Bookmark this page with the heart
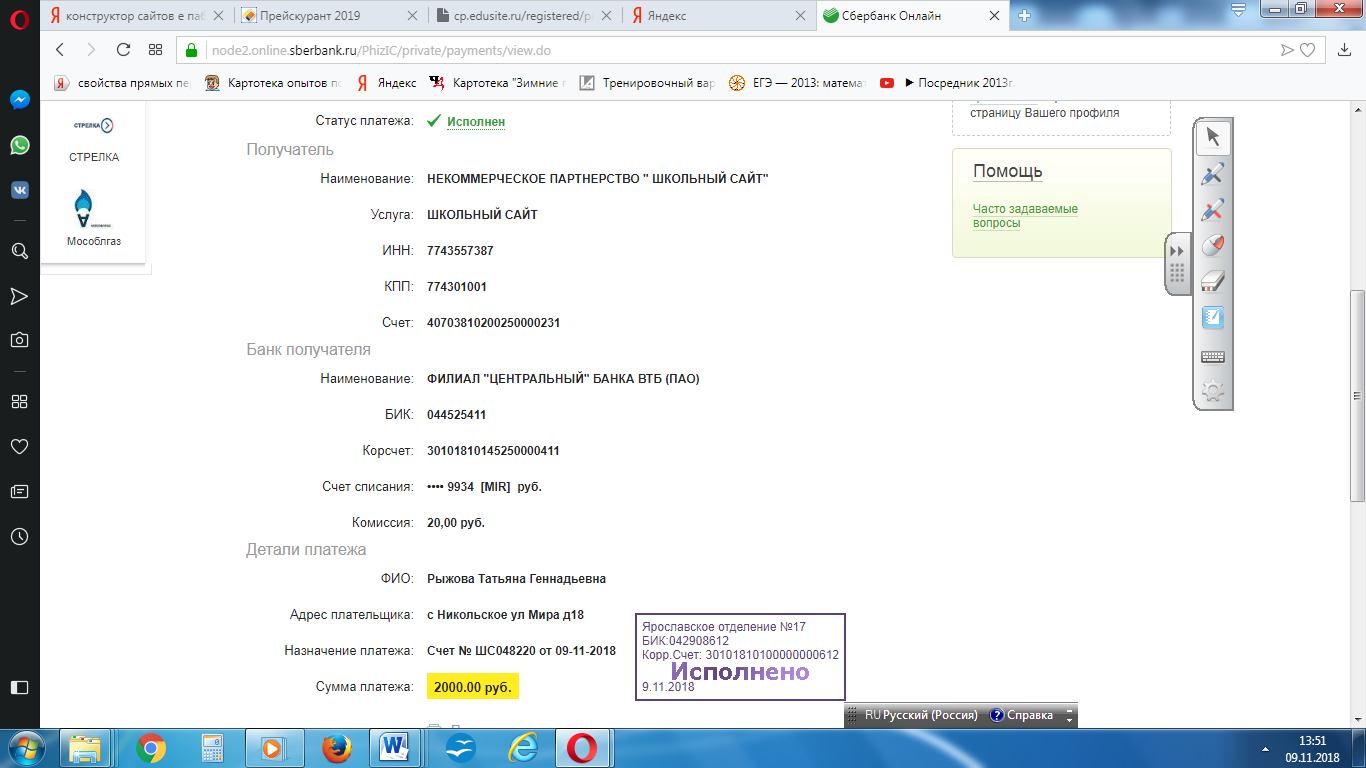 (1307, 50)
